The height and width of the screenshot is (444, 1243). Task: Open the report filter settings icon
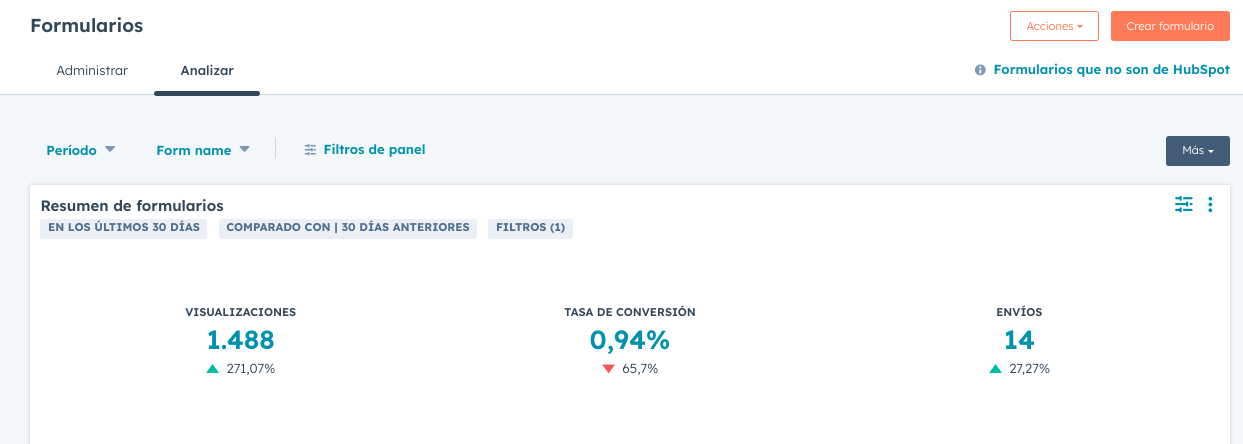pyautogui.click(x=1184, y=204)
